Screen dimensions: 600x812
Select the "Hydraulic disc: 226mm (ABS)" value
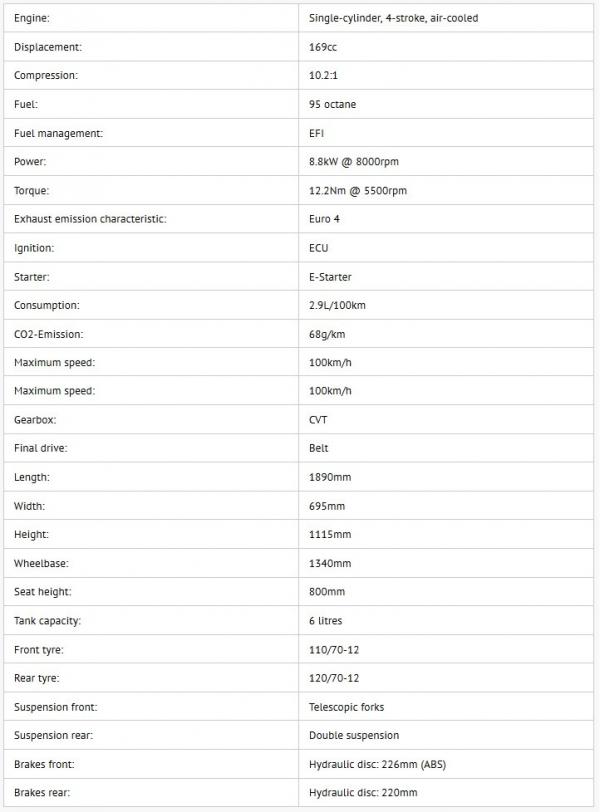[377, 764]
